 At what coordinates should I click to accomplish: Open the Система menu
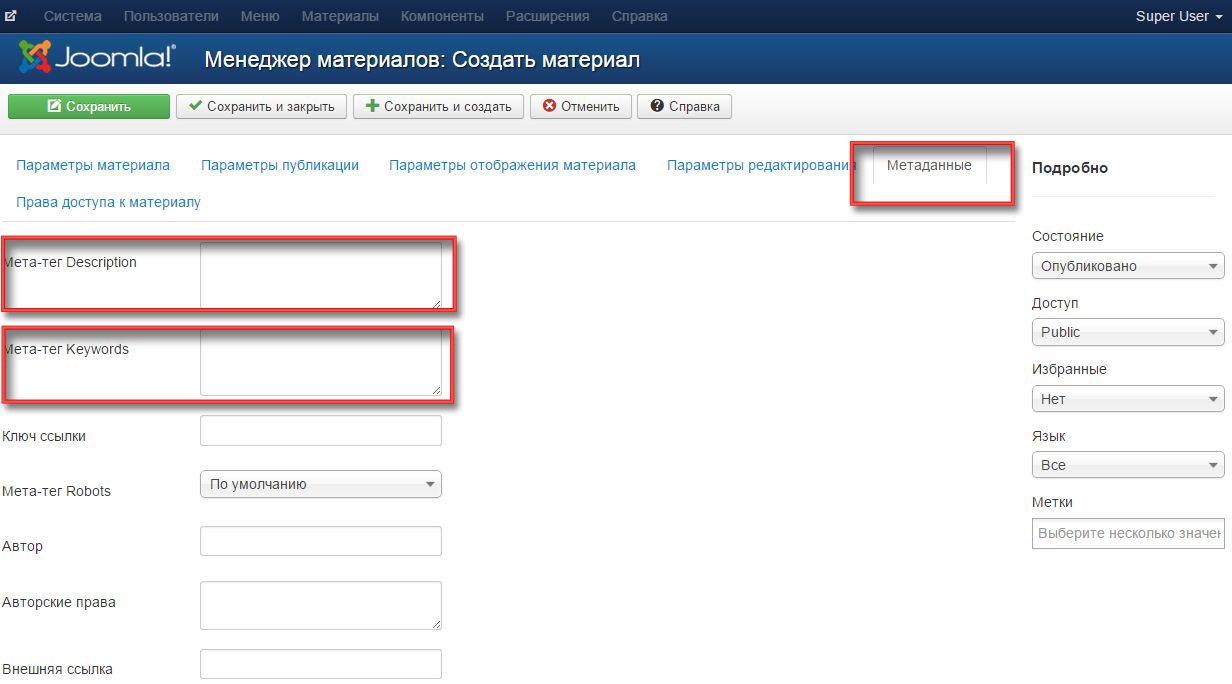click(73, 16)
